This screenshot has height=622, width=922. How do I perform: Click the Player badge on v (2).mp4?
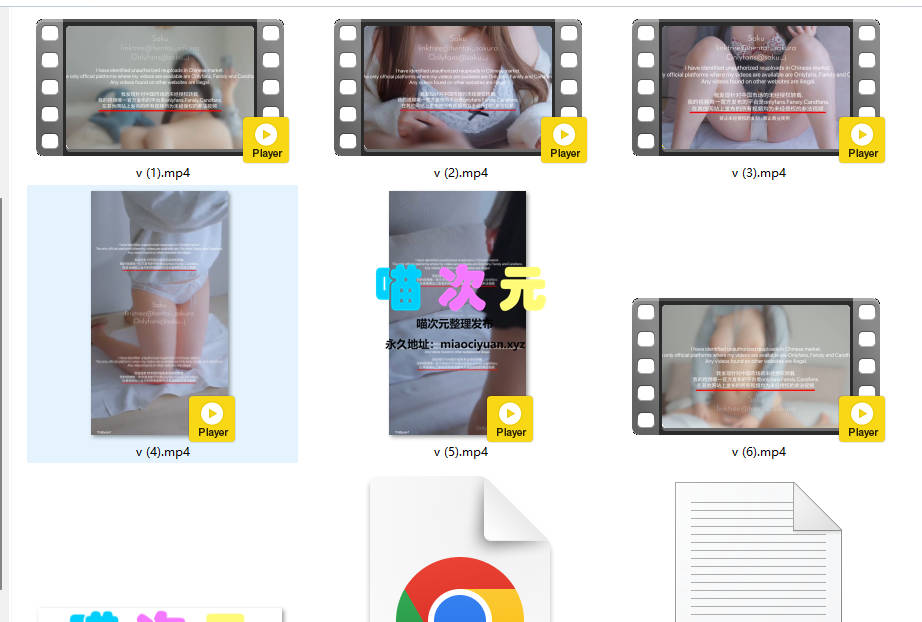[564, 140]
